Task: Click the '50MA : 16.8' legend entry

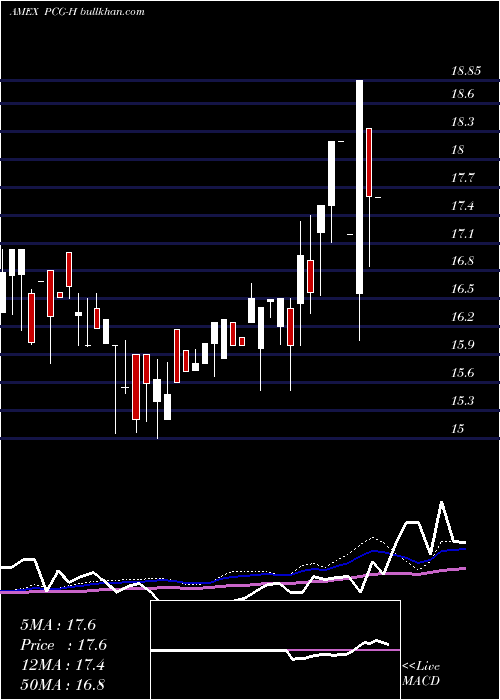Action: [62, 684]
